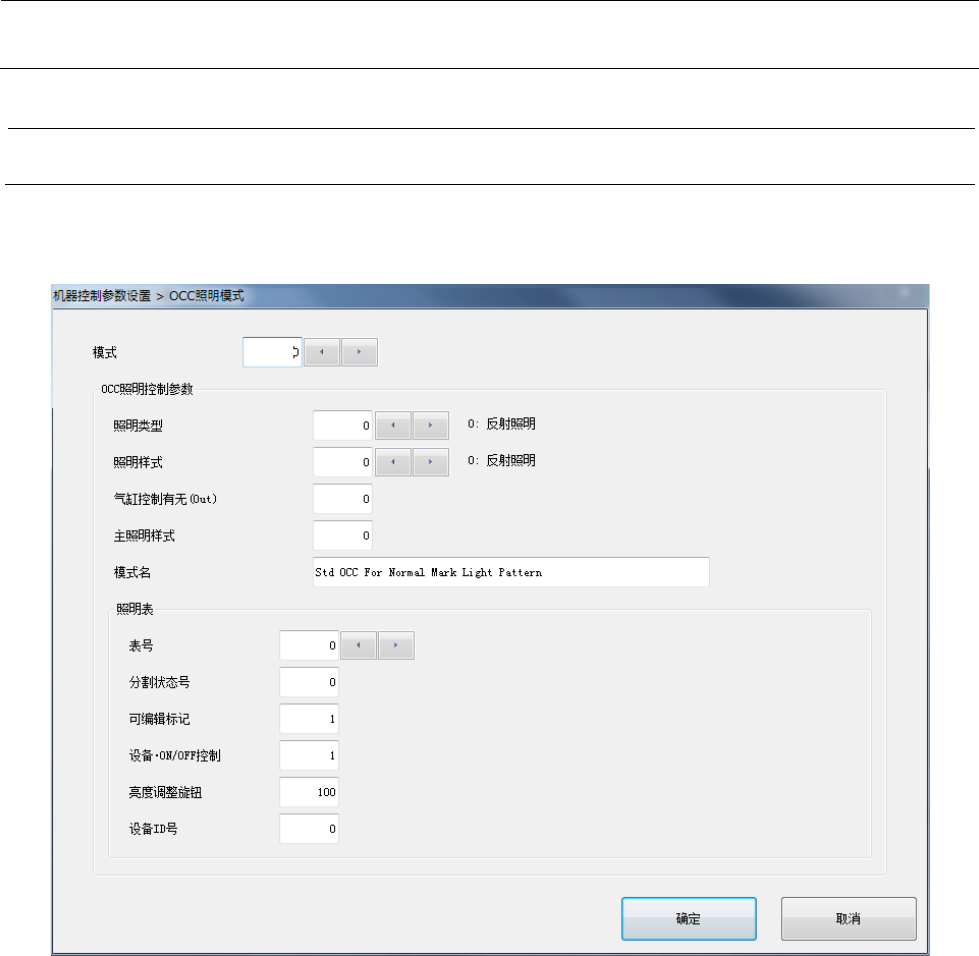Screen dimensions: 979x956
Task: Click the 模式 value input field
Action: point(272,352)
